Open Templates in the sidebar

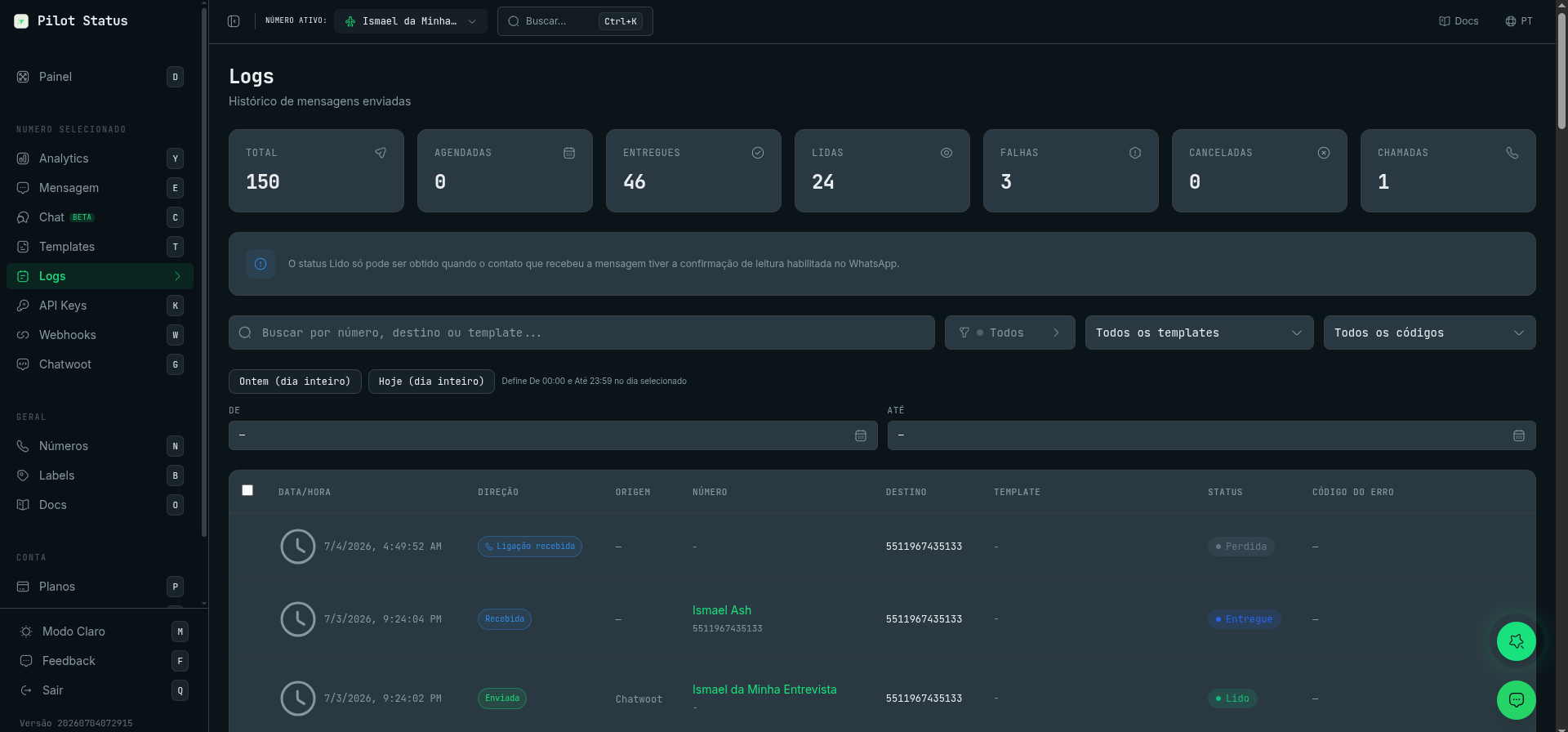[x=100, y=247]
